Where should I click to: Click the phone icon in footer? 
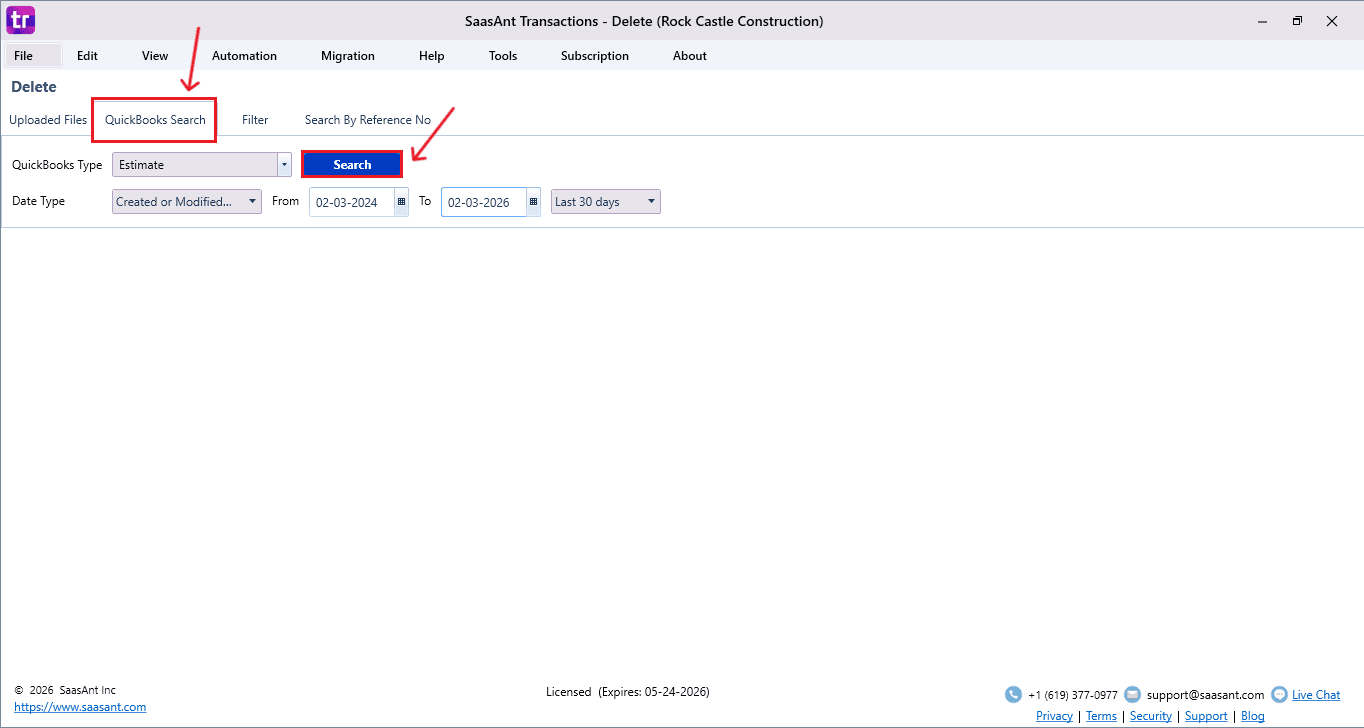coord(1013,695)
